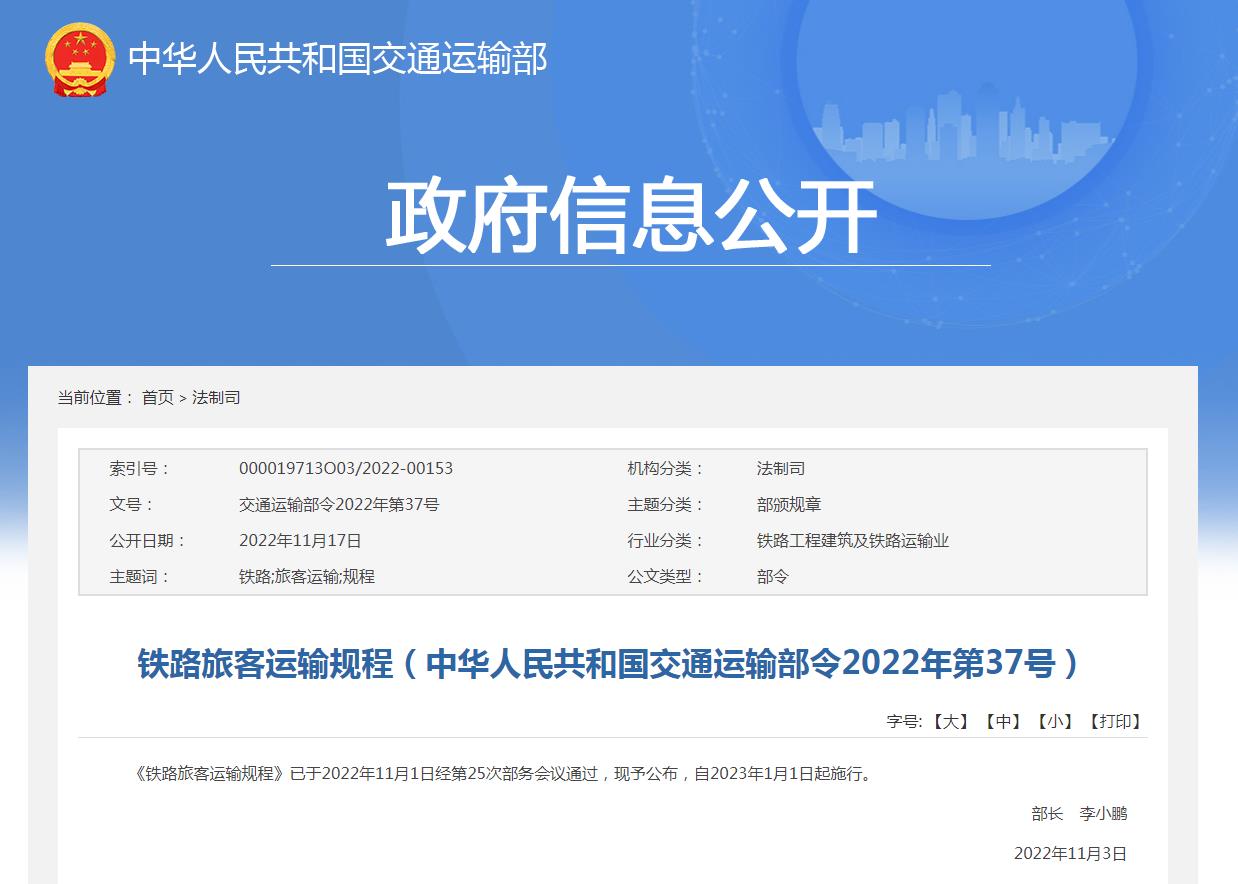1238x884 pixels.
Task: Click 法制司 in the 机构分类 row
Action: click(781, 468)
